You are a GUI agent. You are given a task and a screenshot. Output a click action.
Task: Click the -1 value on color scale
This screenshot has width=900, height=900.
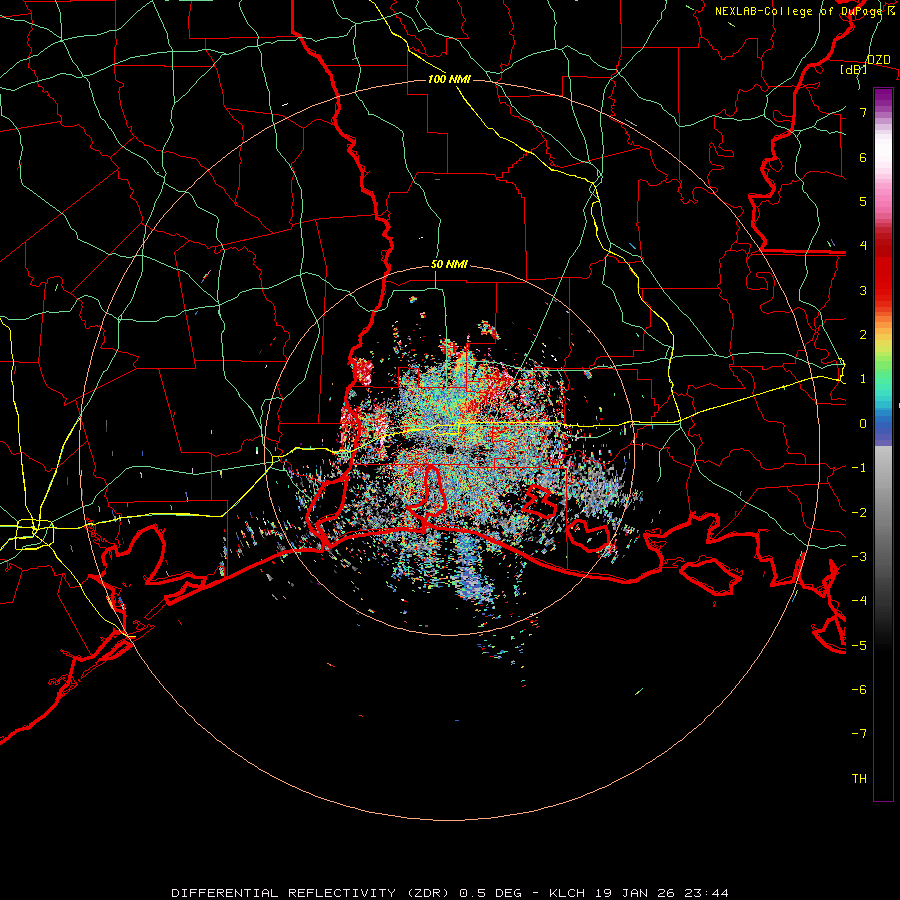pos(859,468)
